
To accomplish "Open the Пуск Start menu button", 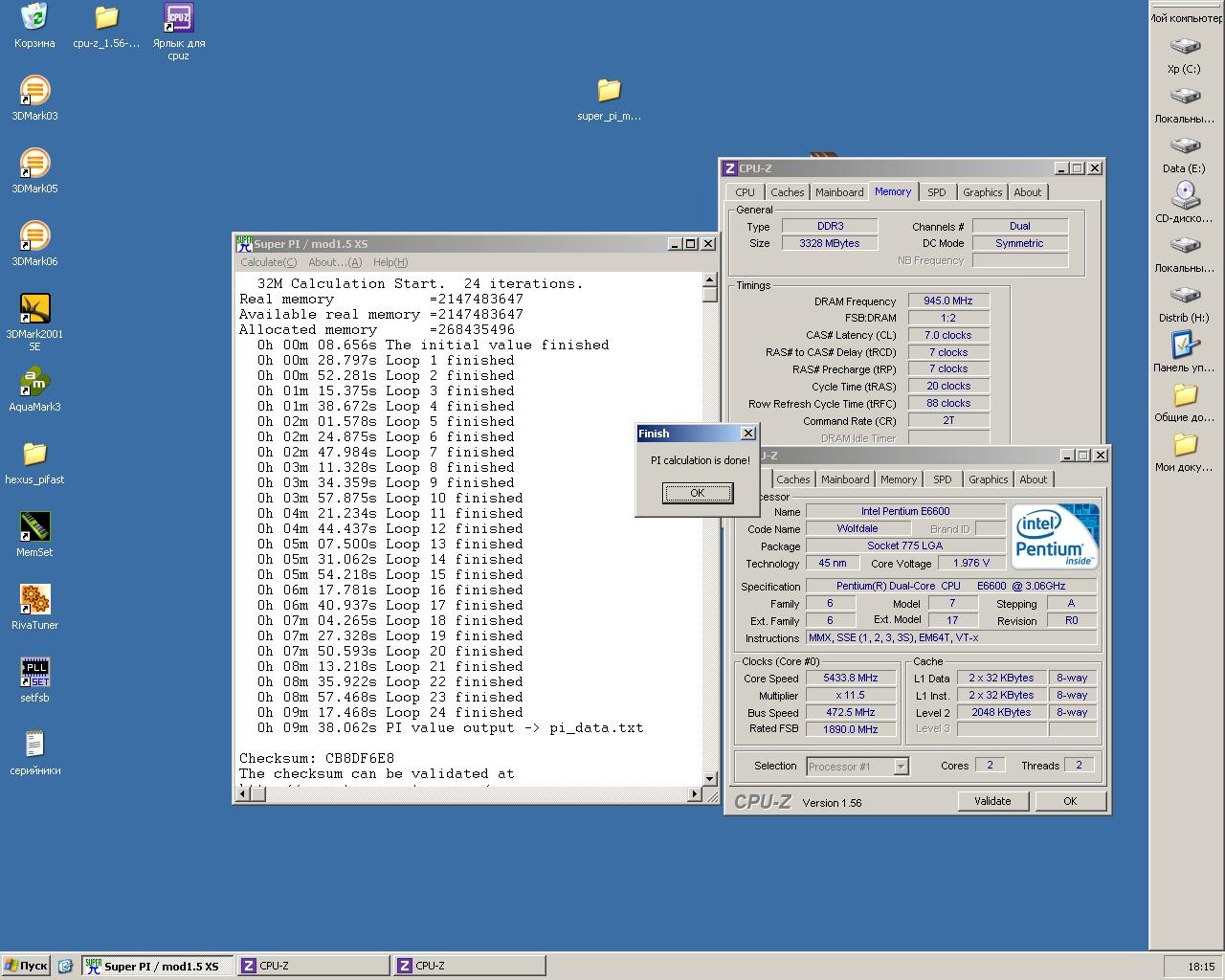I will pos(27,966).
